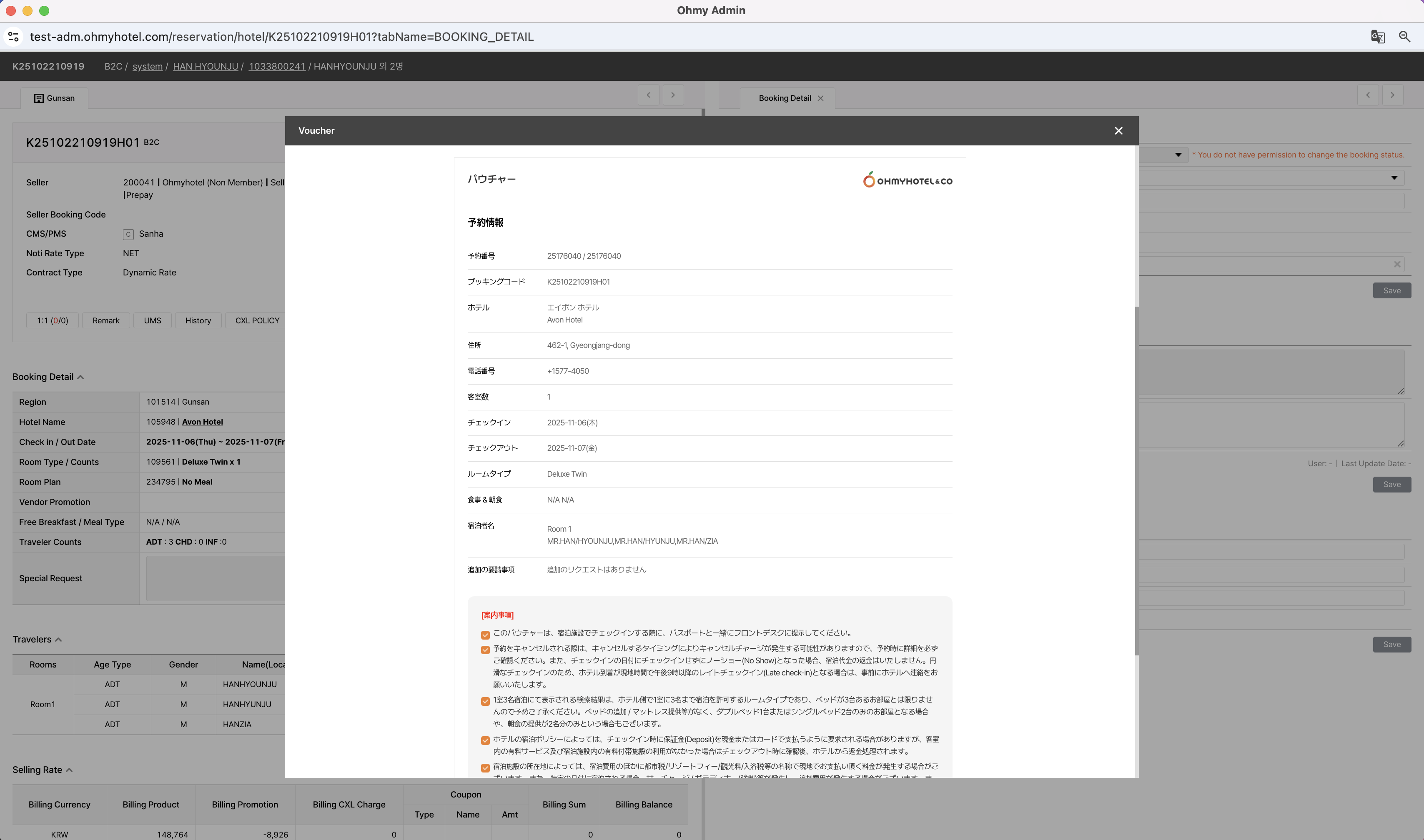Click the zoom magnifier icon in address bar
Viewport: 1424px width, 840px height.
click(1405, 37)
